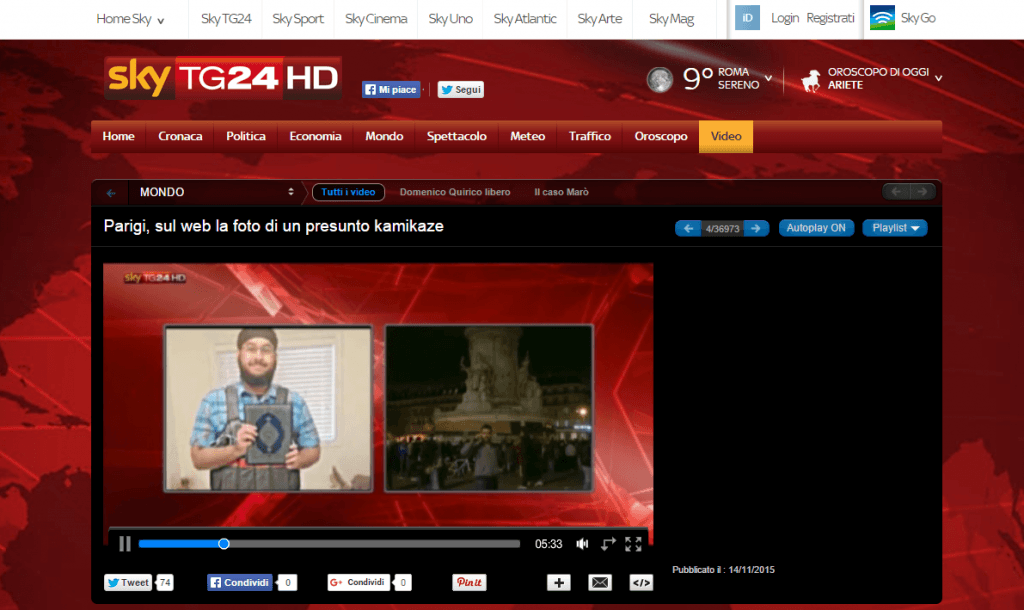Share via Google+ Condividi button
This screenshot has width=1024, height=610.
tap(359, 583)
